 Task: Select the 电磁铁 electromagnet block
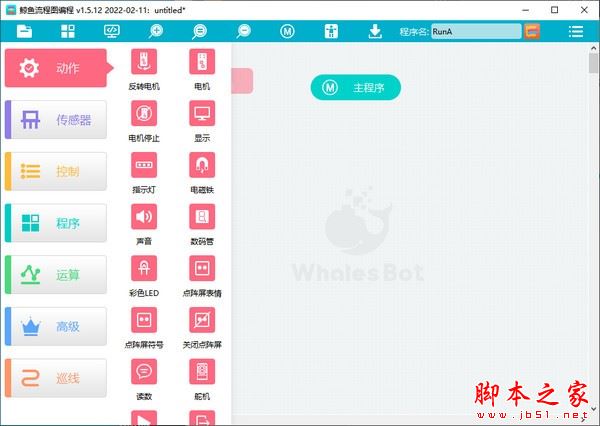(202, 165)
